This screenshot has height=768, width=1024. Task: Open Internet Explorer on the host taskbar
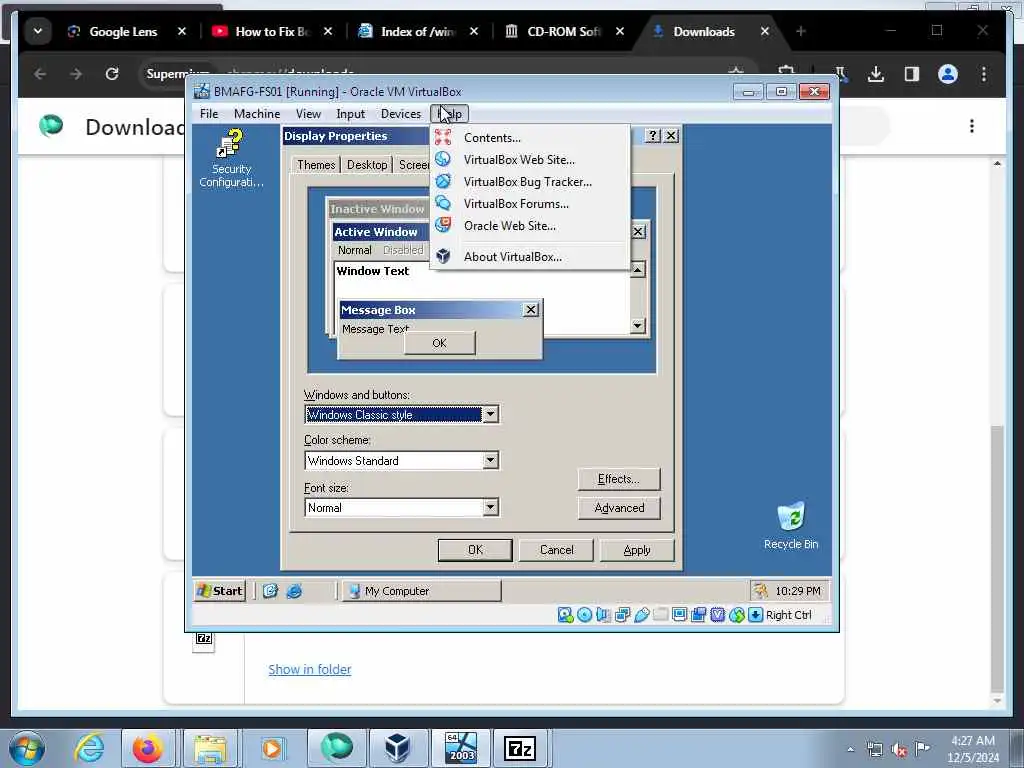coord(89,747)
